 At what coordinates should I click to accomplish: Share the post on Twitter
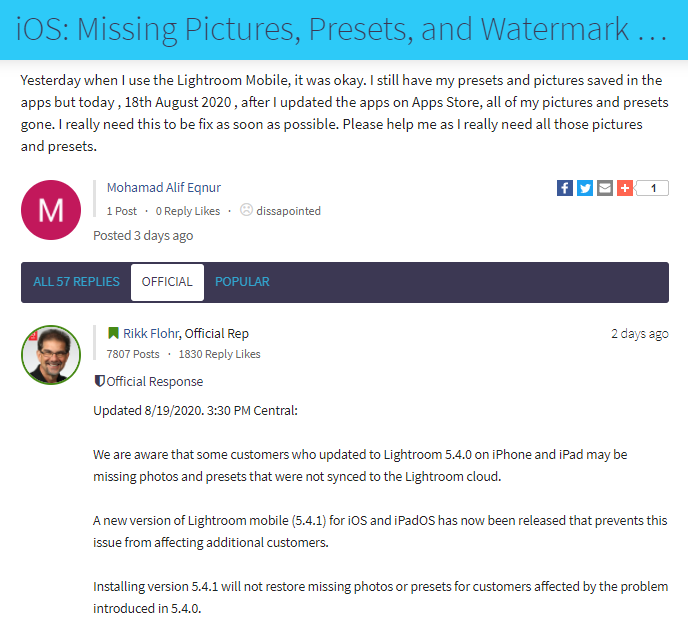click(585, 188)
